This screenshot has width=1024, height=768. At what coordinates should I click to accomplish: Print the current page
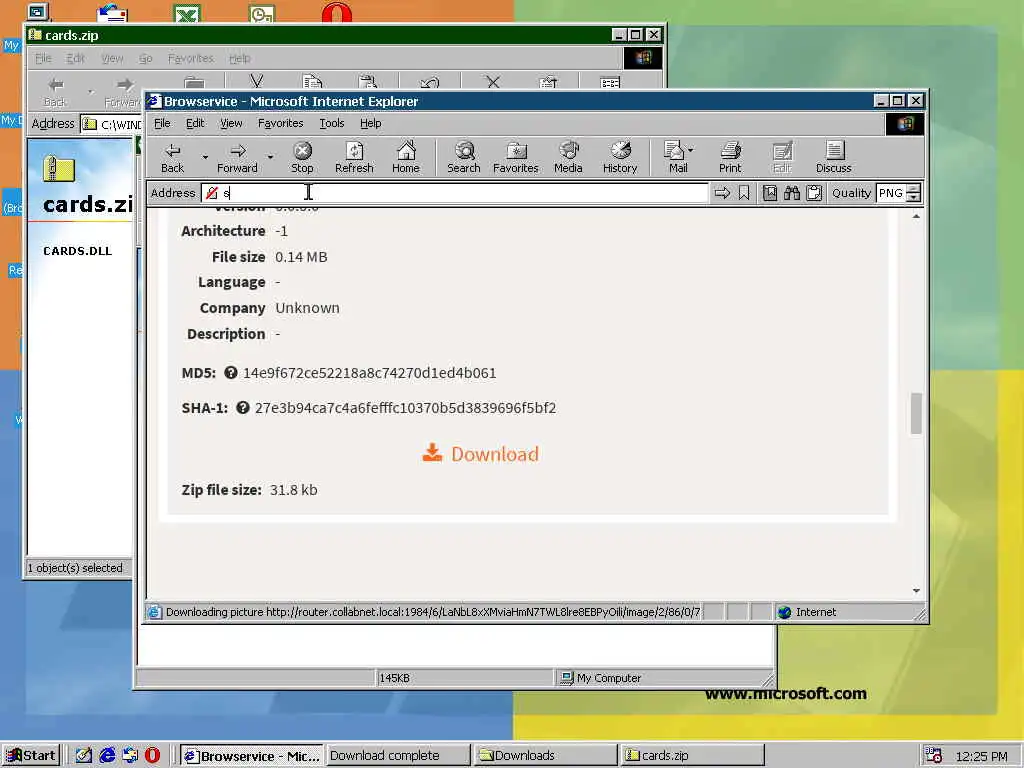pos(730,158)
